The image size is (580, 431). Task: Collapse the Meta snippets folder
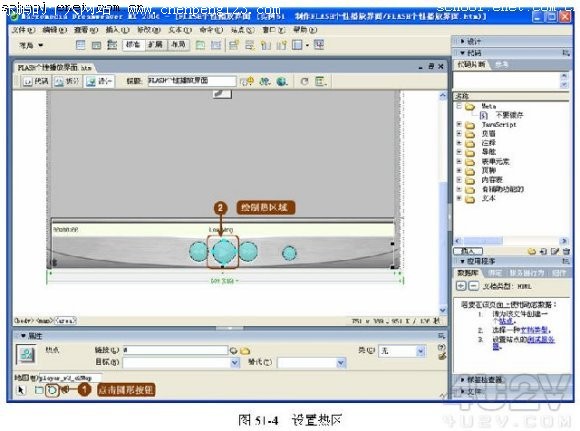pos(459,106)
